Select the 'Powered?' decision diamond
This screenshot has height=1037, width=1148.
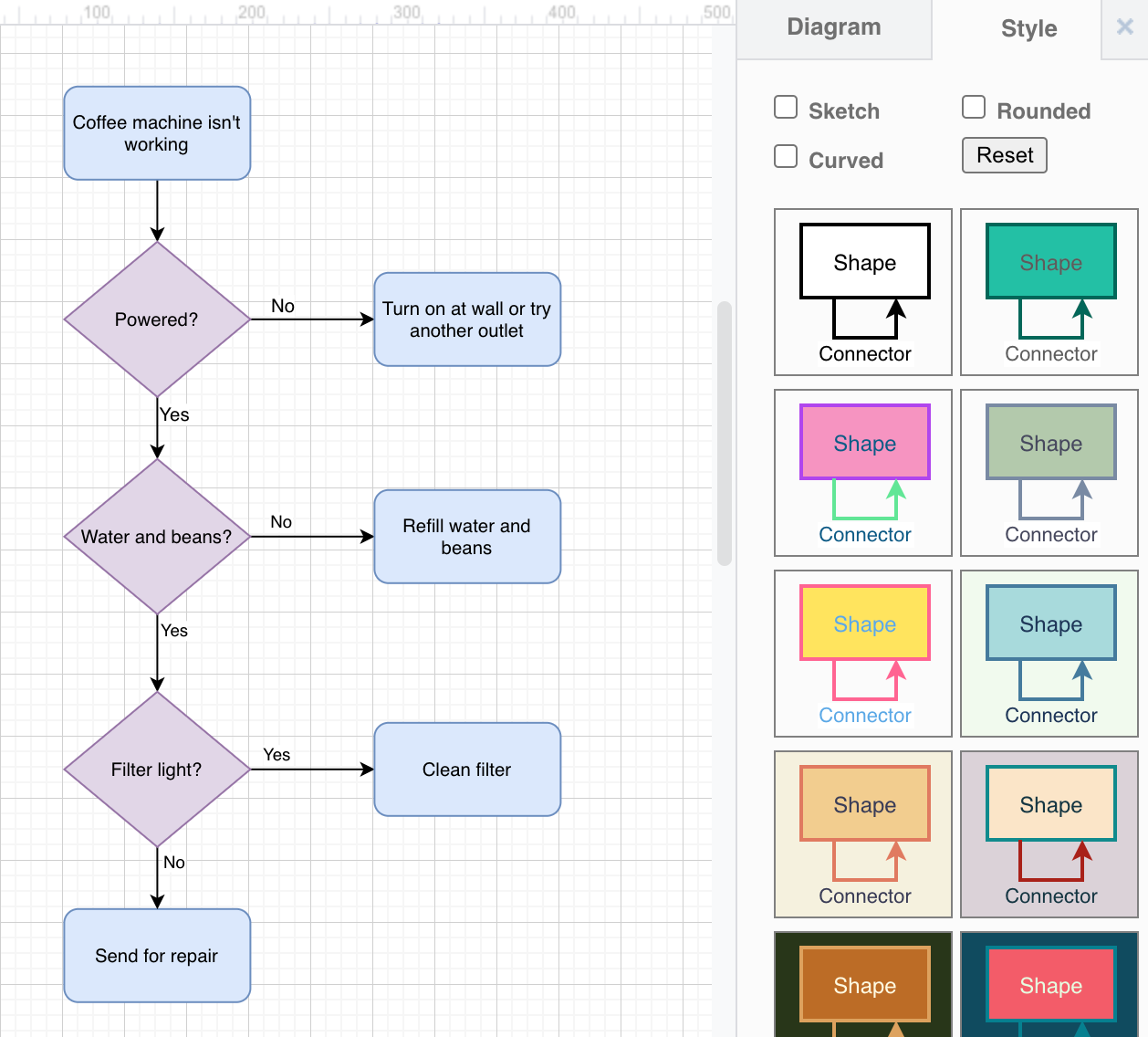(156, 319)
